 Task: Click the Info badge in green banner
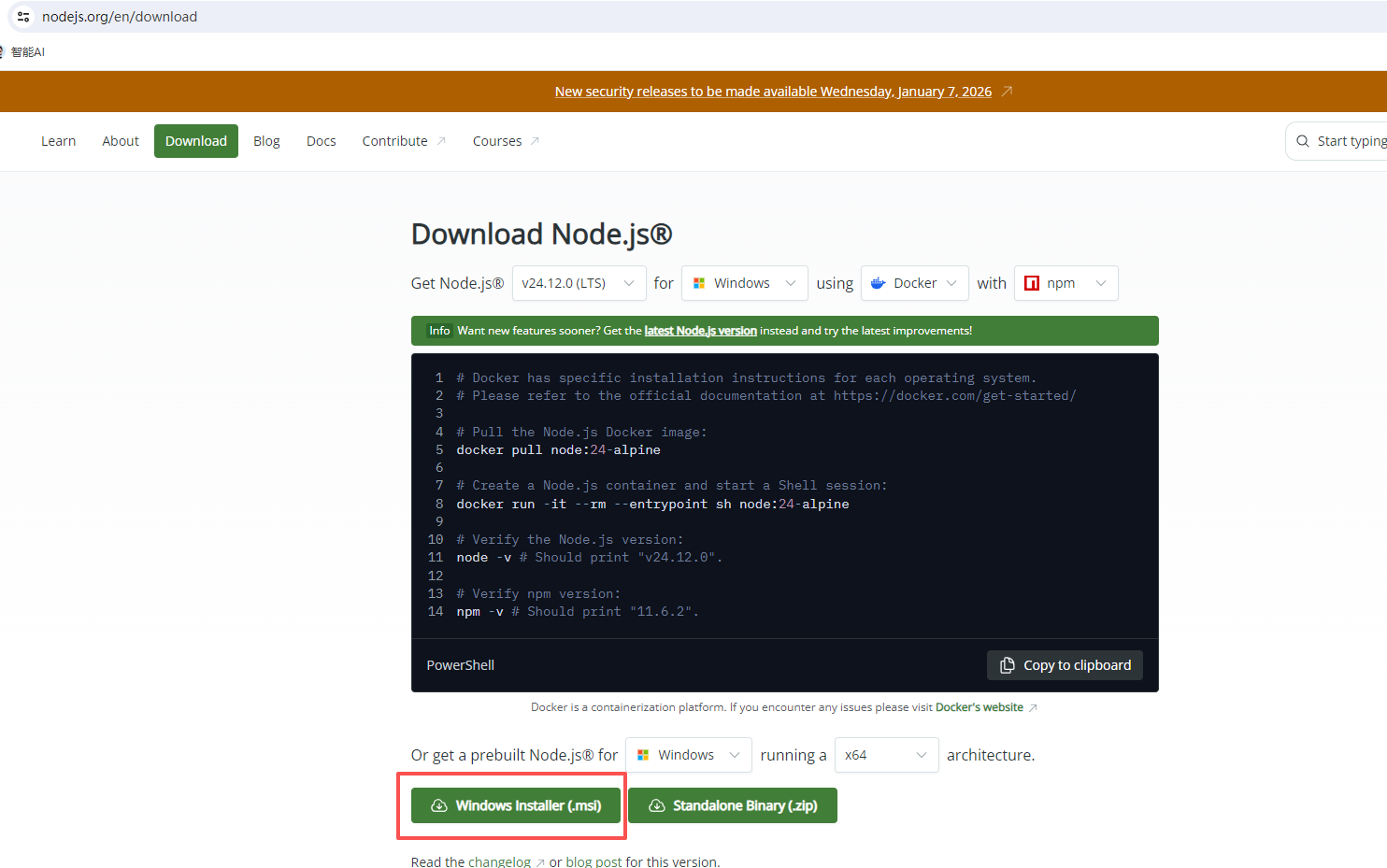439,331
